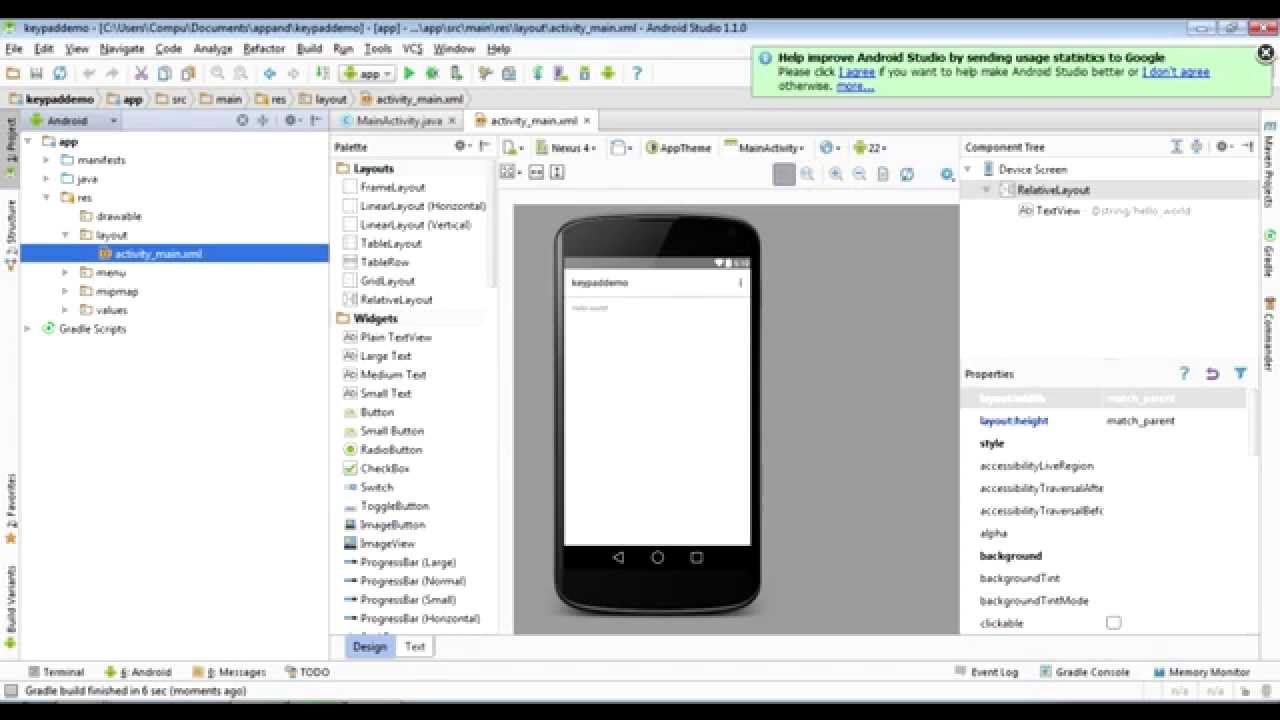The width and height of the screenshot is (1280, 720).
Task: Click the Cut scissors icon
Action: (x=141, y=73)
